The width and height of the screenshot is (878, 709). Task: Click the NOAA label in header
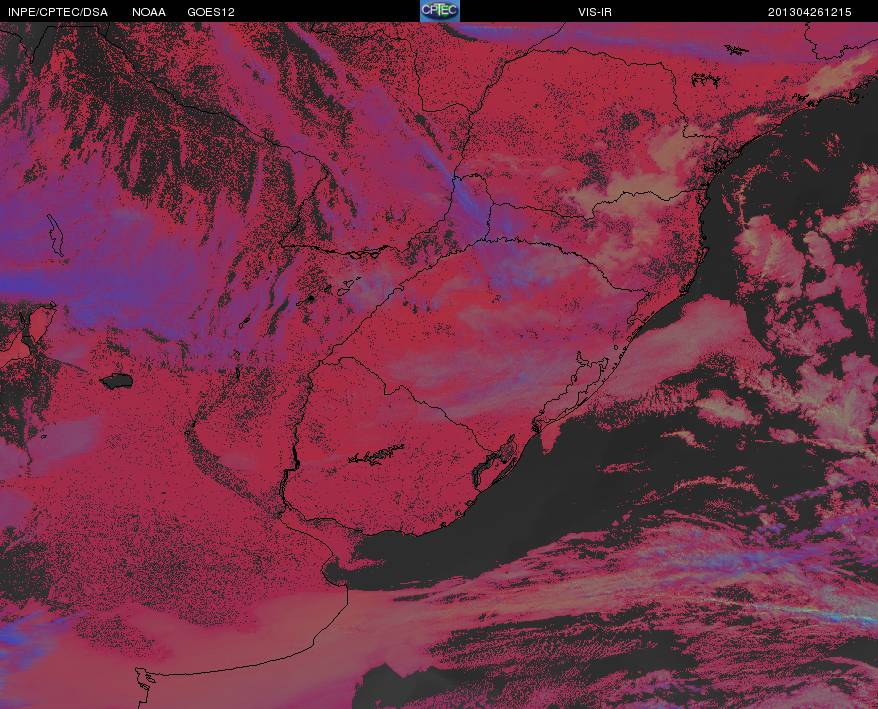(x=149, y=12)
